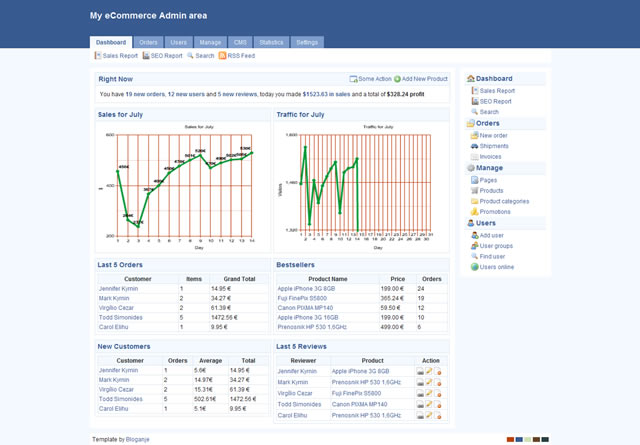Delete Todd Simonides' review

coord(438,405)
